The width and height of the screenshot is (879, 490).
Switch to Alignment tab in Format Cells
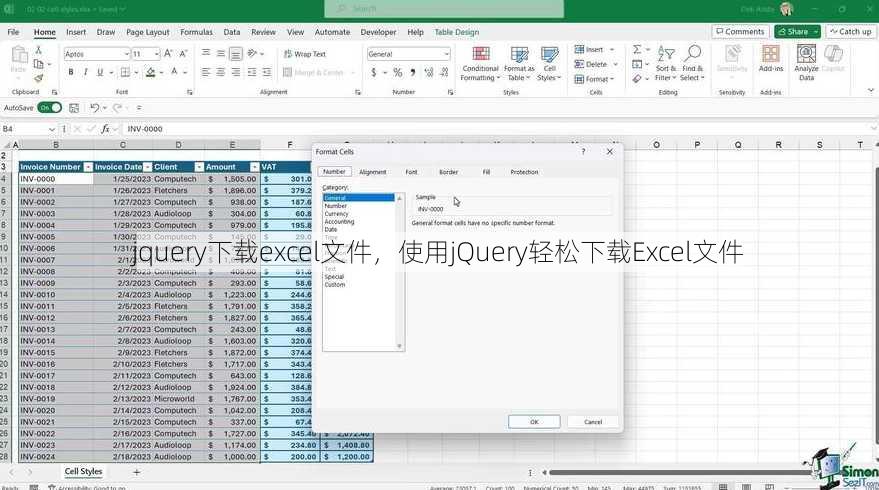pyautogui.click(x=373, y=172)
